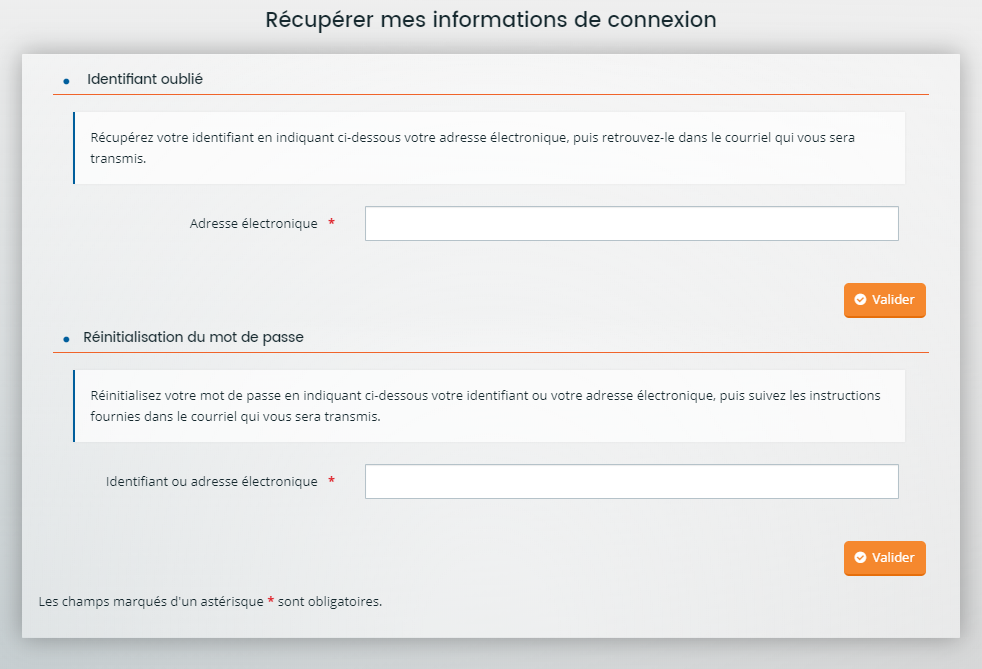Click the checkmark icon in the password reset Valider button

tap(861, 558)
